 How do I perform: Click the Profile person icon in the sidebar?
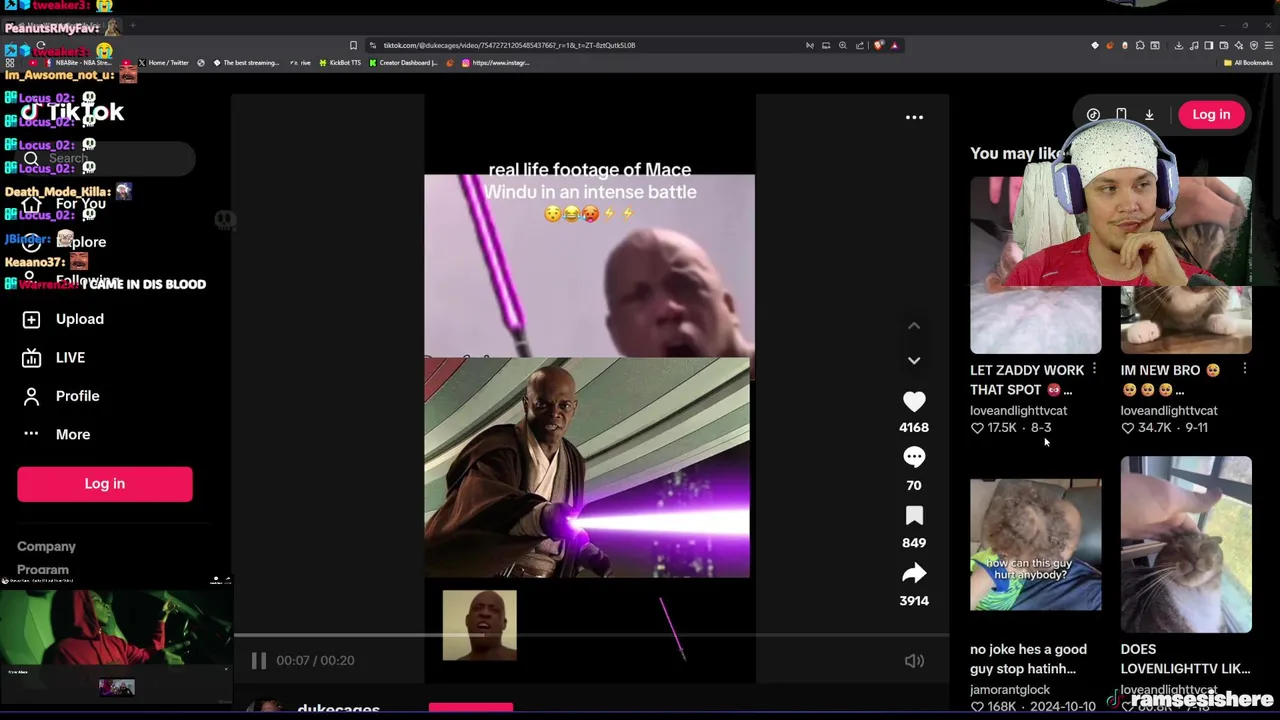coord(31,396)
